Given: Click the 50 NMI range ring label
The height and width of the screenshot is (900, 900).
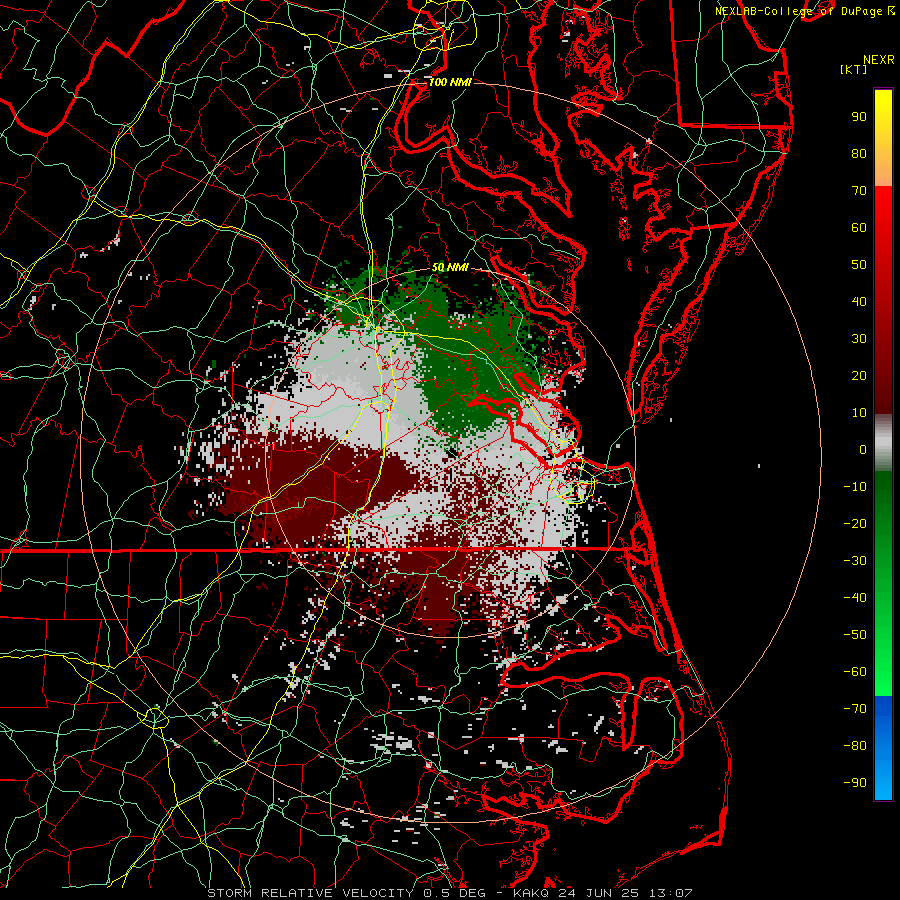Looking at the screenshot, I should click(x=450, y=267).
